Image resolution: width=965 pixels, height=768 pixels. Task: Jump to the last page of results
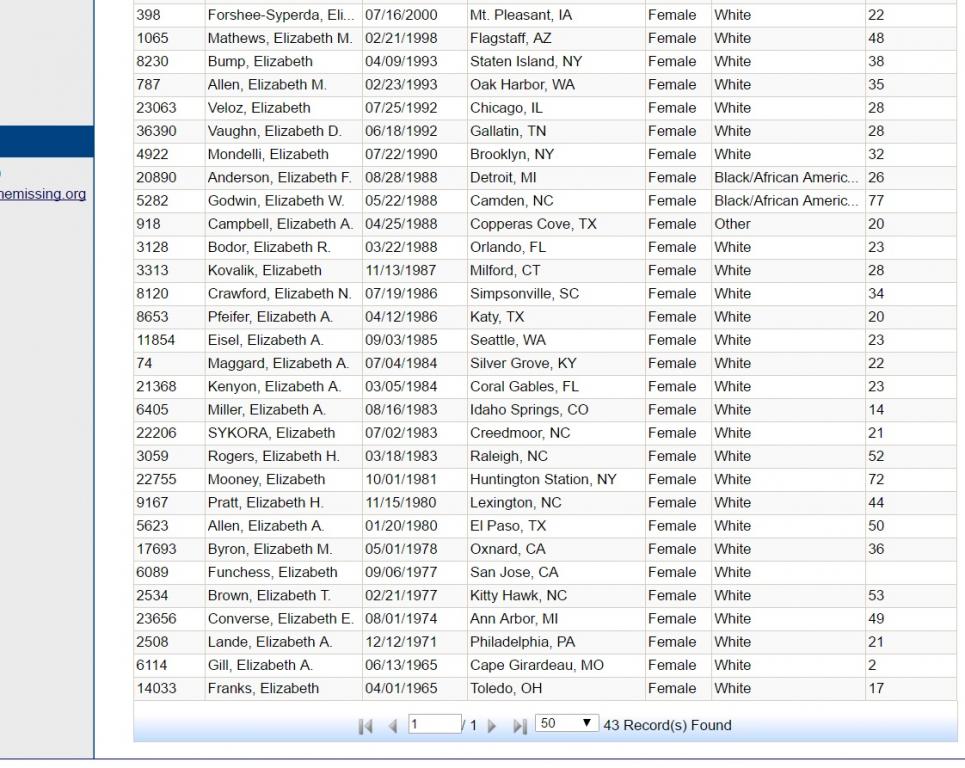pyautogui.click(x=521, y=725)
